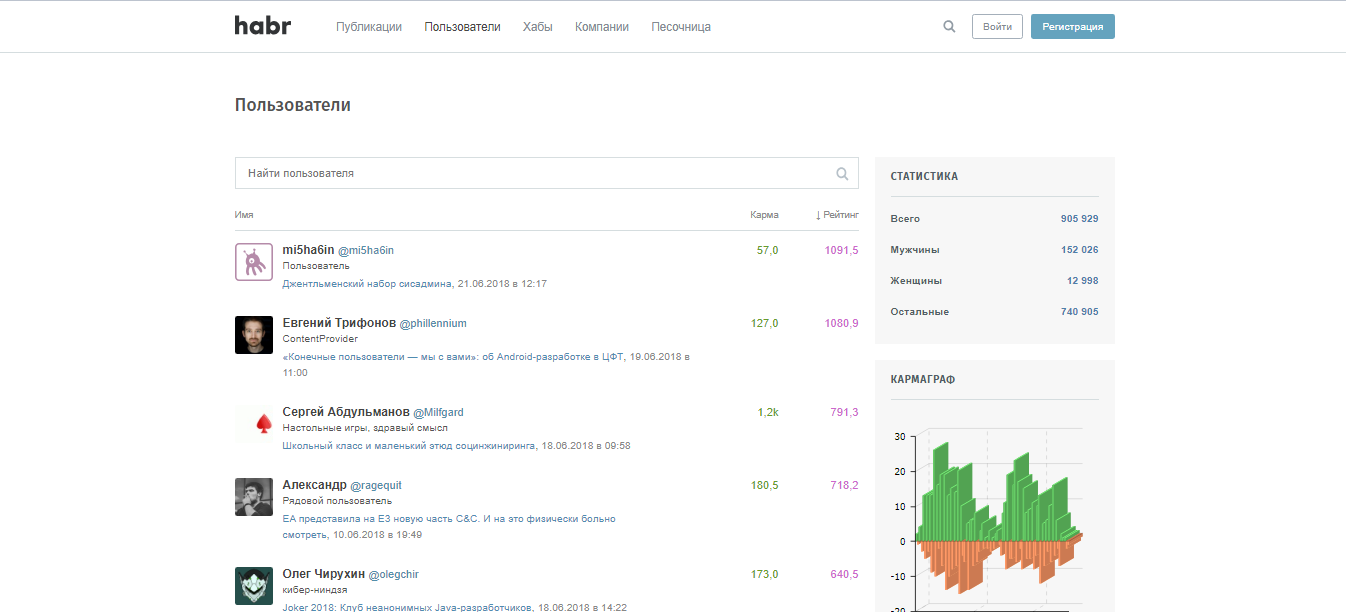Go to the Хабы section
Screen dimensions: 1346x612
(x=537, y=27)
